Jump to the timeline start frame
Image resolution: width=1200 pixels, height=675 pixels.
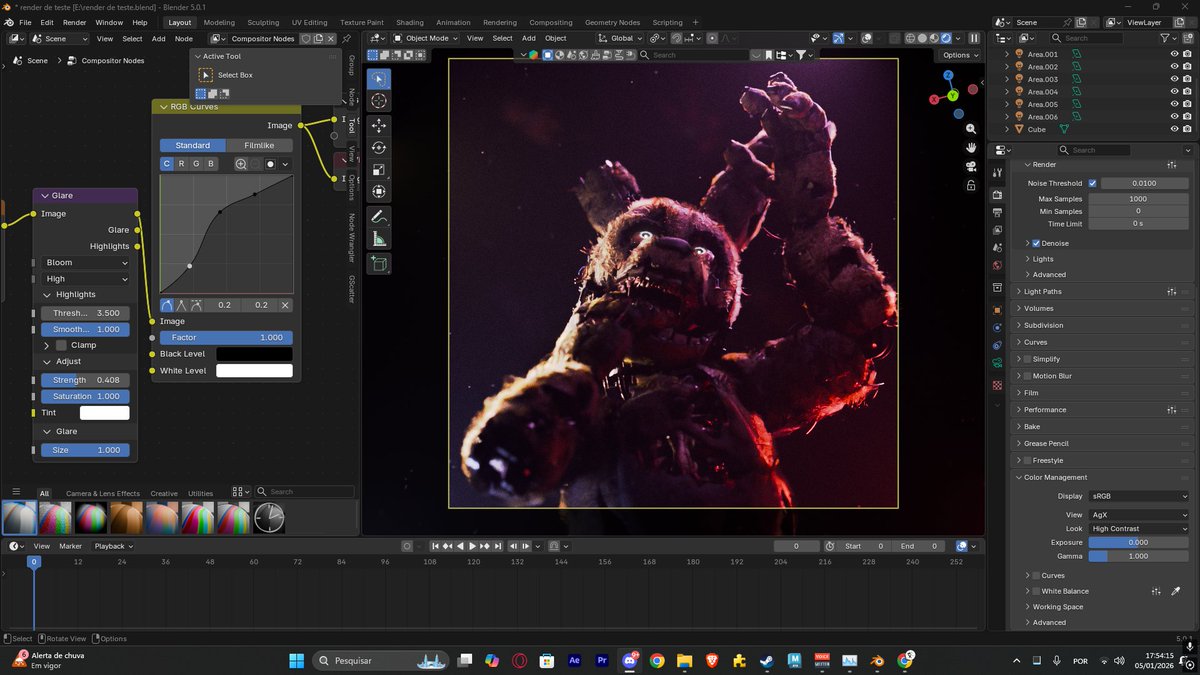[x=436, y=546]
